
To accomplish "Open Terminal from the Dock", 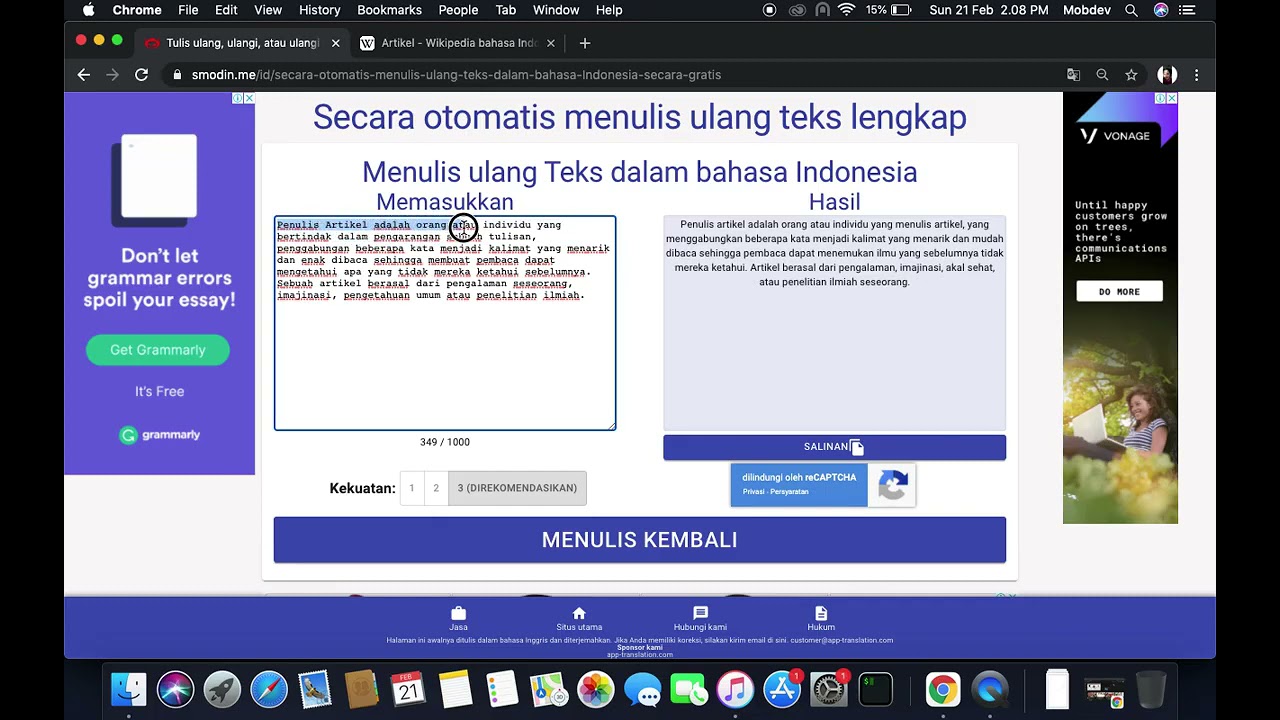I will click(x=876, y=690).
